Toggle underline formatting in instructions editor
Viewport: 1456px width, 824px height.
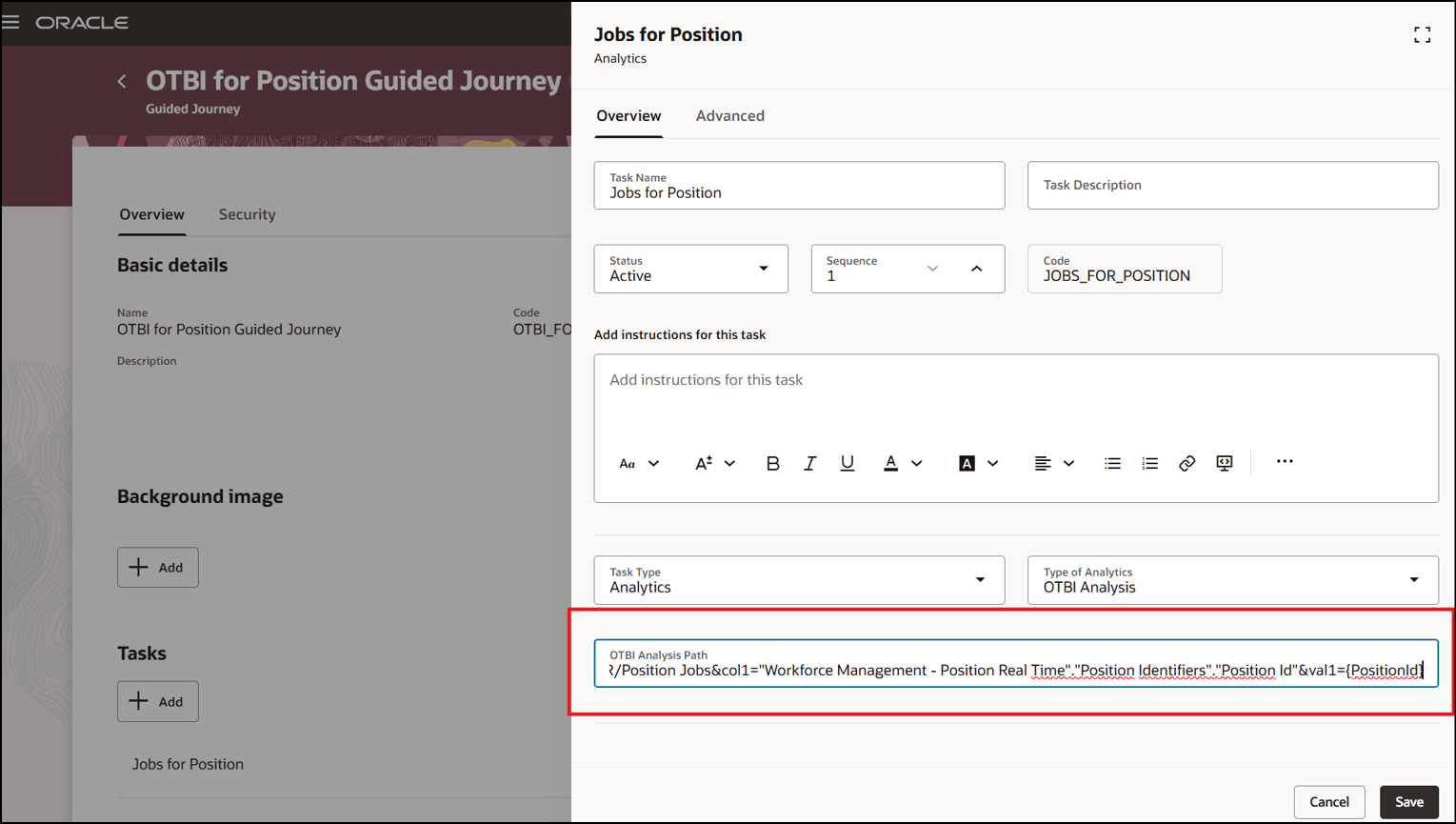pos(847,464)
